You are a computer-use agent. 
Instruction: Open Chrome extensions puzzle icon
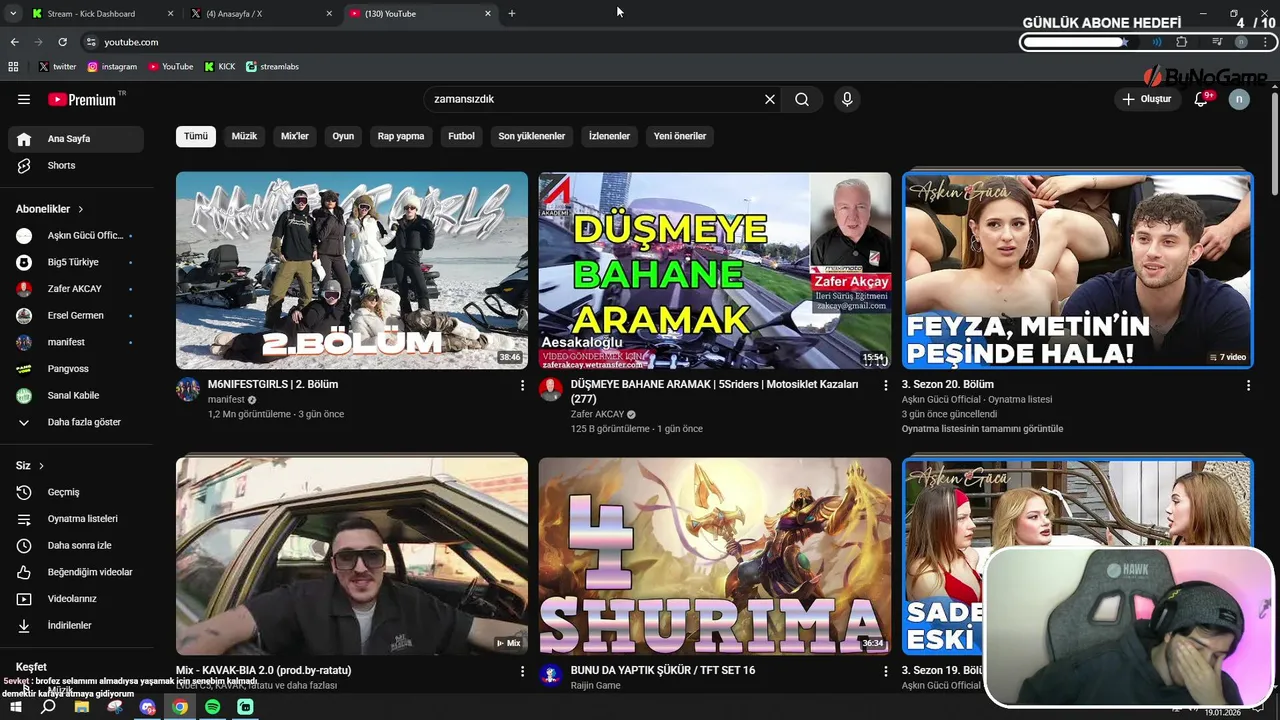(1182, 42)
